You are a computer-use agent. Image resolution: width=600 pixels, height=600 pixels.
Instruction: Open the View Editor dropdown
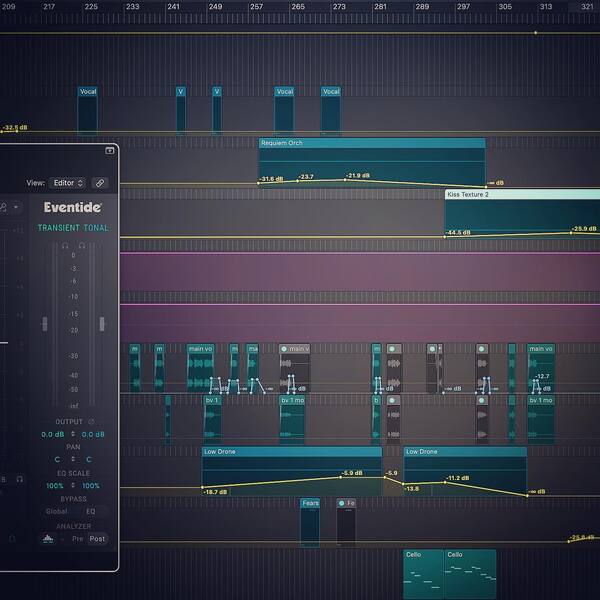[x=67, y=183]
